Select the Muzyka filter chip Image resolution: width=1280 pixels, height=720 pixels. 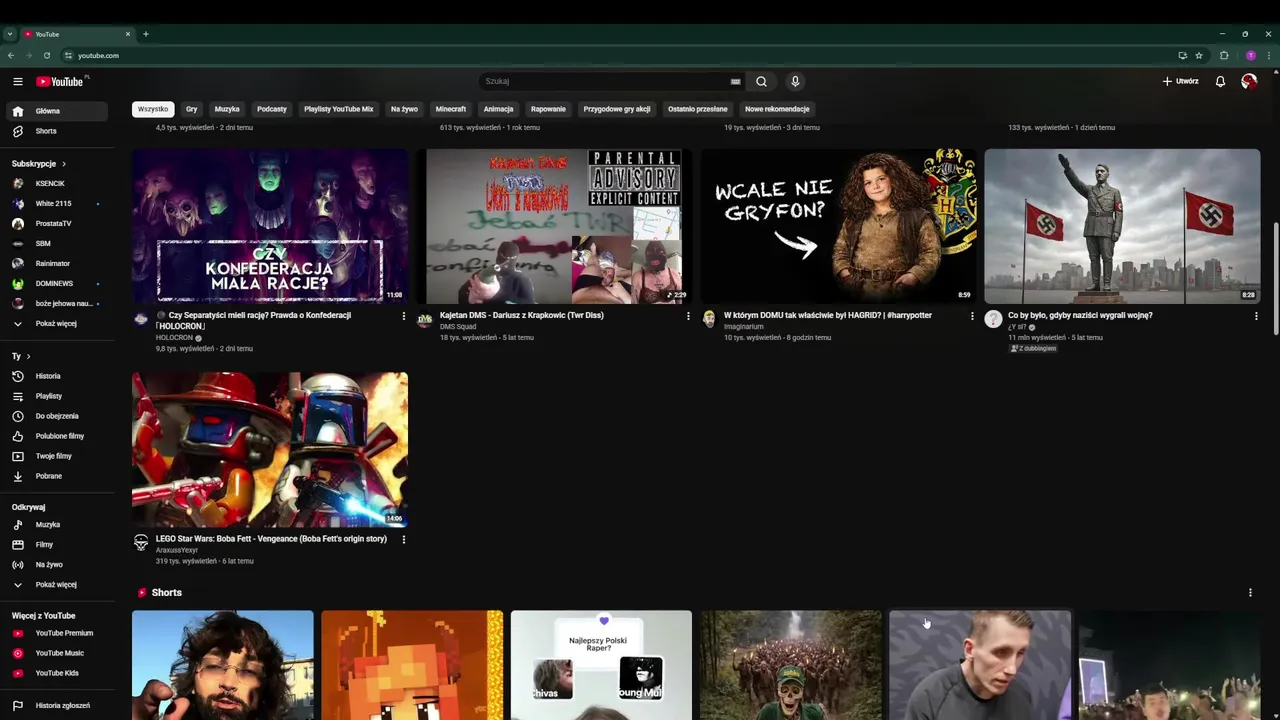(227, 109)
